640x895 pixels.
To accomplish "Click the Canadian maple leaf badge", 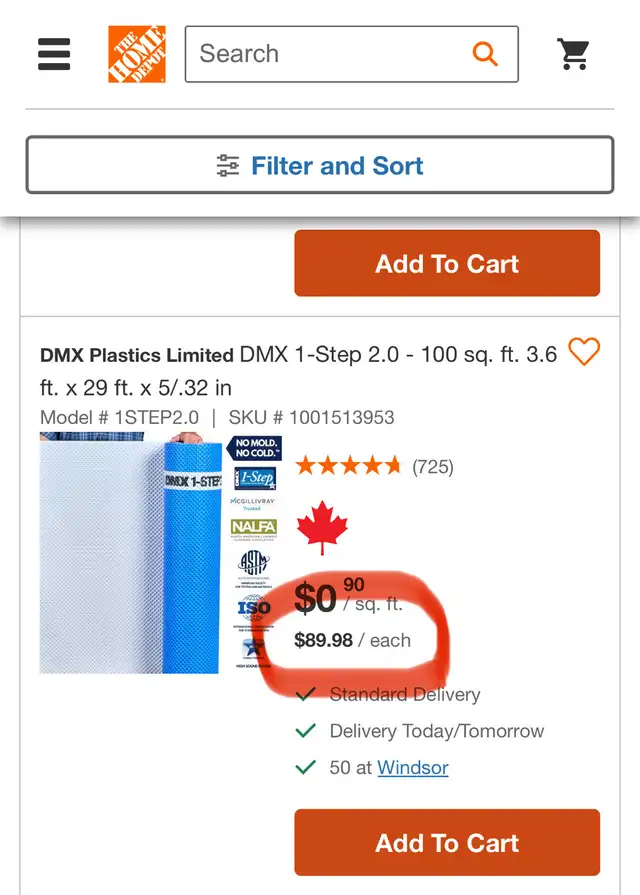I will click(323, 525).
